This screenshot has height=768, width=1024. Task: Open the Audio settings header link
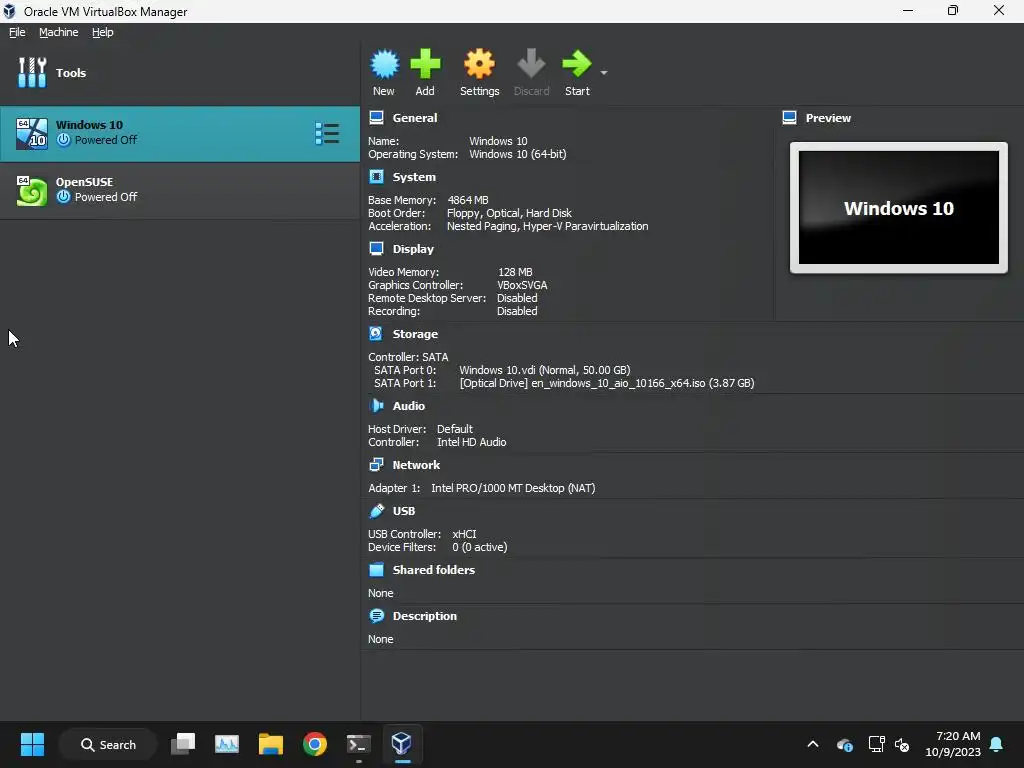coord(409,406)
